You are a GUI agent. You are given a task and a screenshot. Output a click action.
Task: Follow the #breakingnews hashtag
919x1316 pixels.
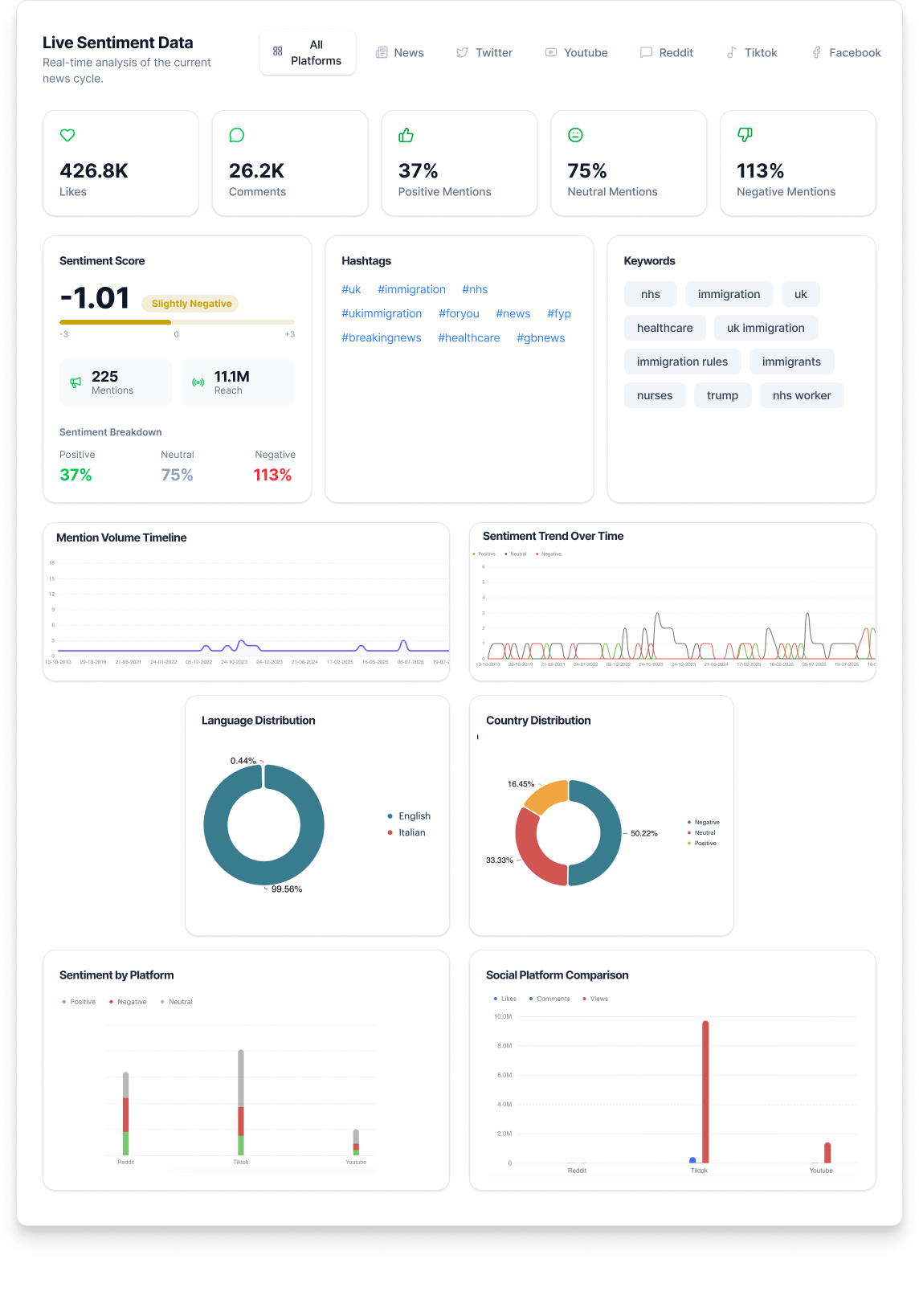tap(382, 337)
